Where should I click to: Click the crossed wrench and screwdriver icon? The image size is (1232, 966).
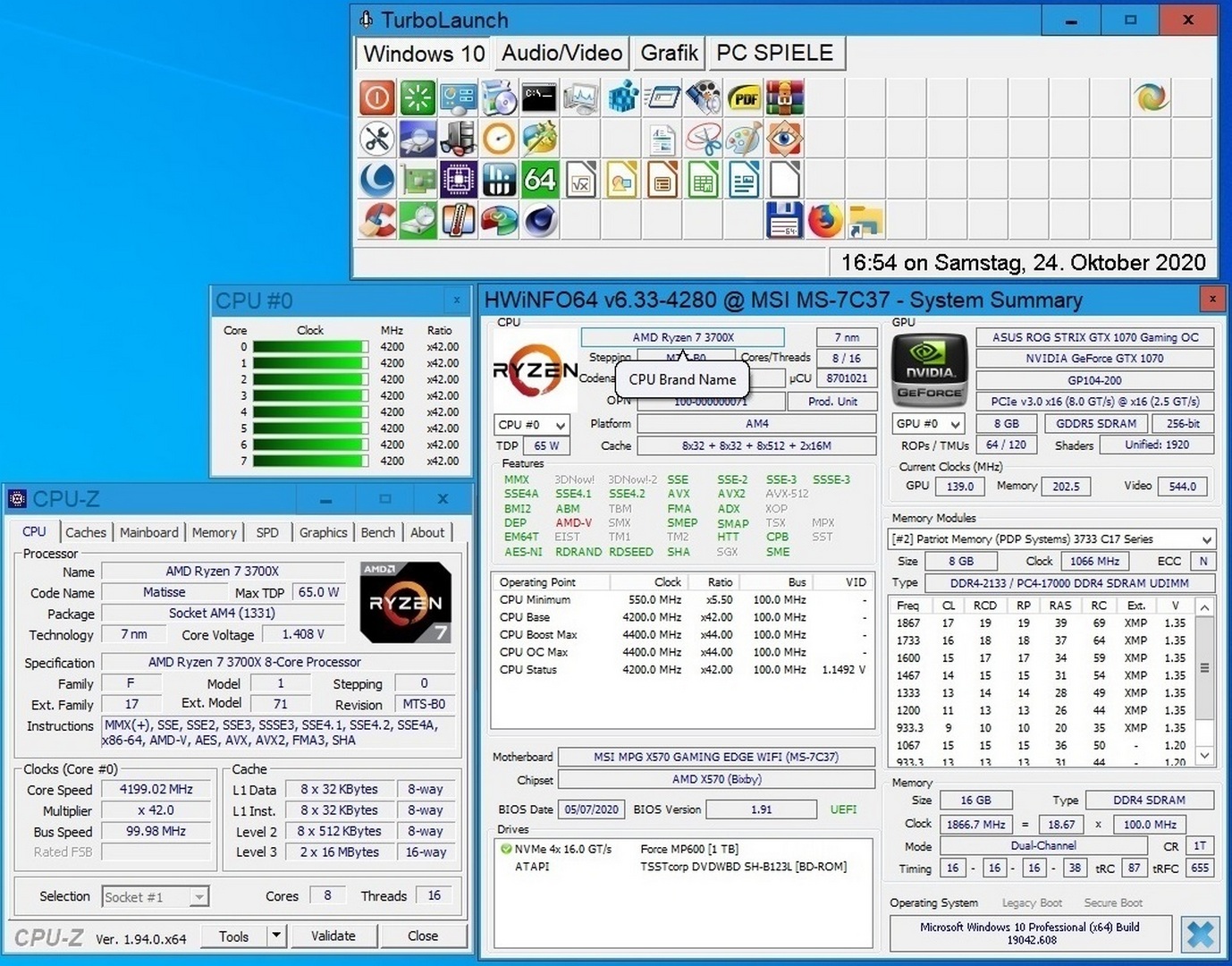click(x=376, y=139)
